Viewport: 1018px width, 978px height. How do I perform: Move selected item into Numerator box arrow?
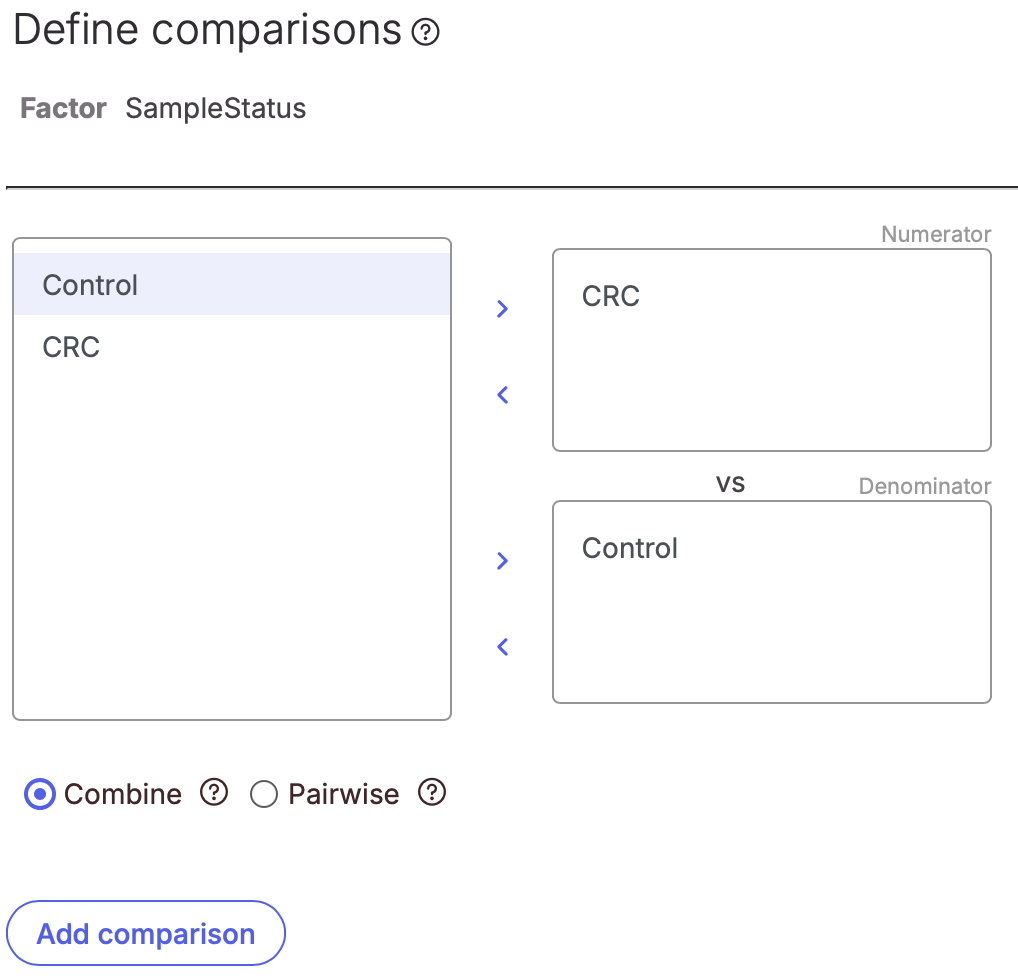coord(502,309)
